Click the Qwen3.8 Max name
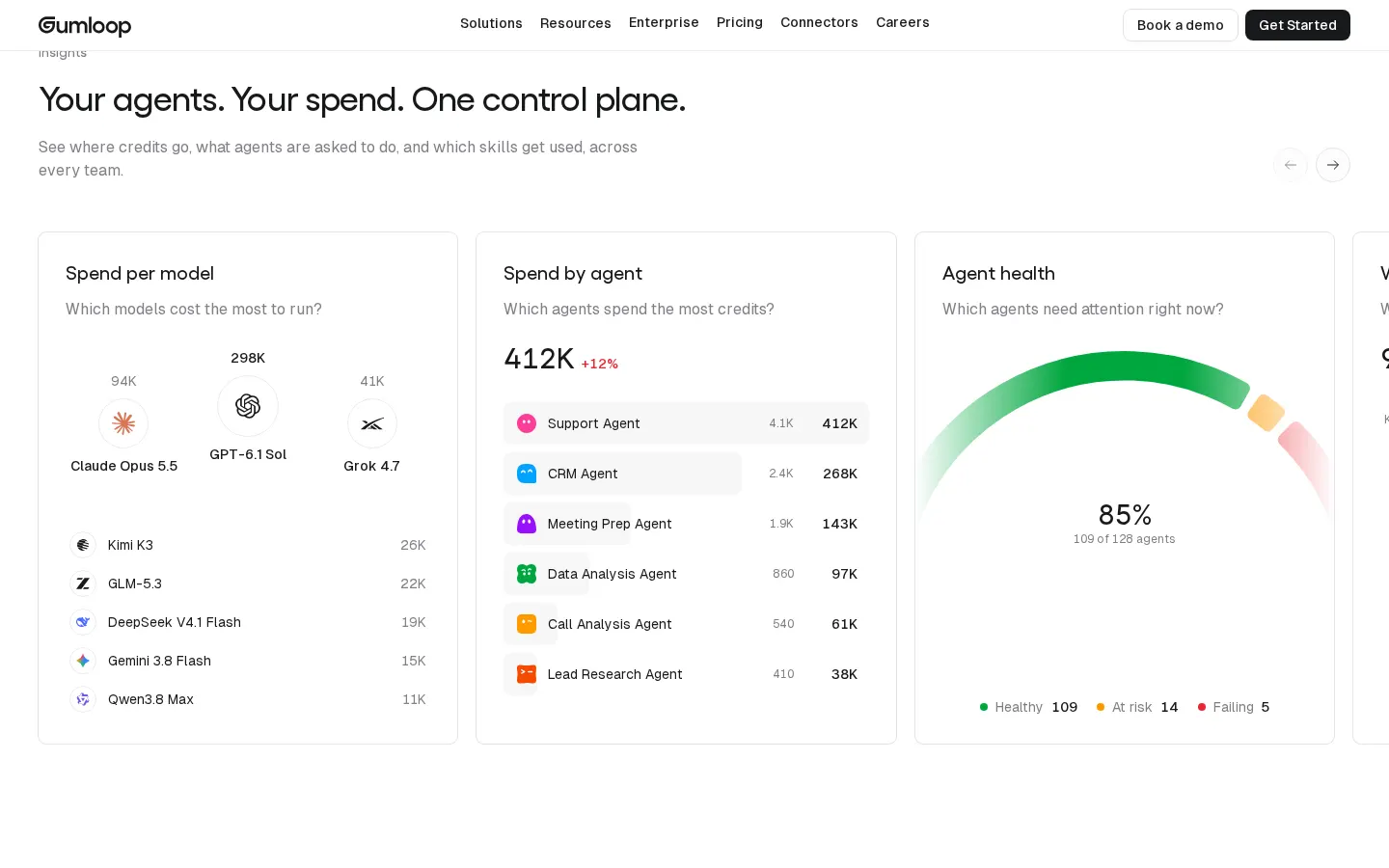The width and height of the screenshot is (1389, 868). click(150, 699)
